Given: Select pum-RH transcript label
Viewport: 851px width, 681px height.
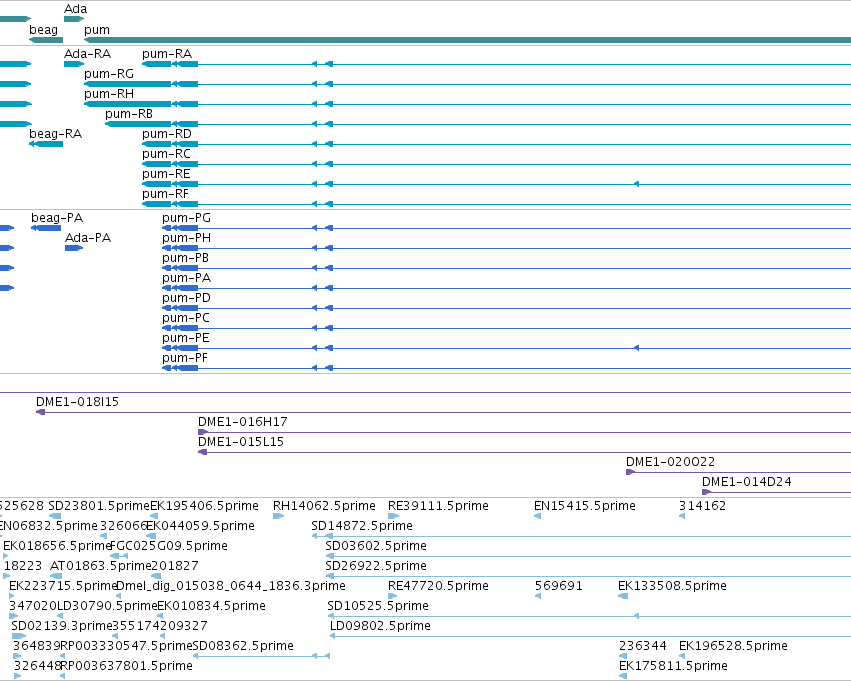Looking at the screenshot, I should click(x=109, y=94).
